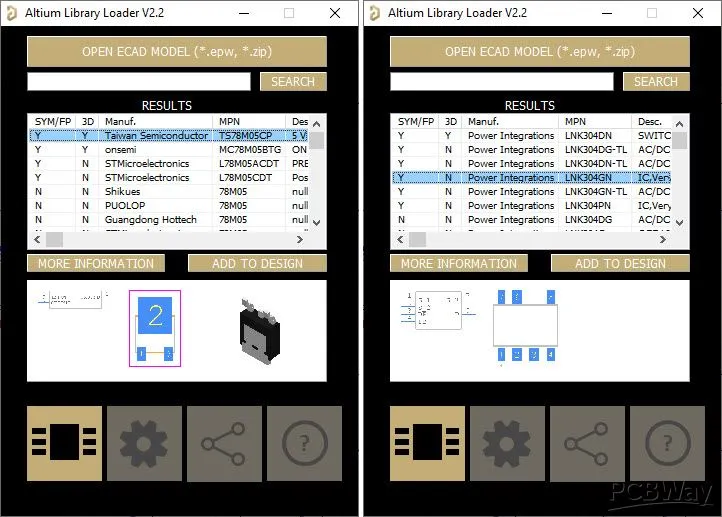This screenshot has width=722, height=517.
Task: Focus the search text field in right window
Action: [501, 81]
